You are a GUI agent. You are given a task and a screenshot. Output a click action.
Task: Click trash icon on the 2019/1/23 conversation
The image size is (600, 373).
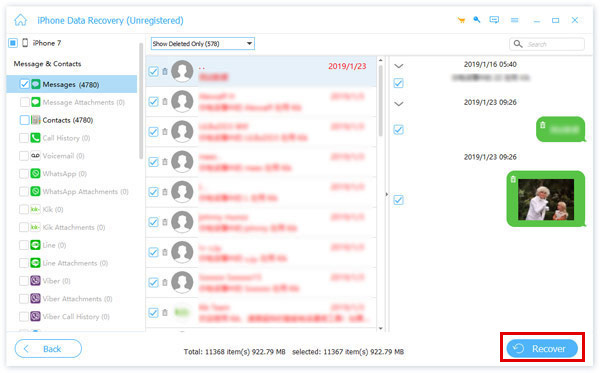pos(165,71)
